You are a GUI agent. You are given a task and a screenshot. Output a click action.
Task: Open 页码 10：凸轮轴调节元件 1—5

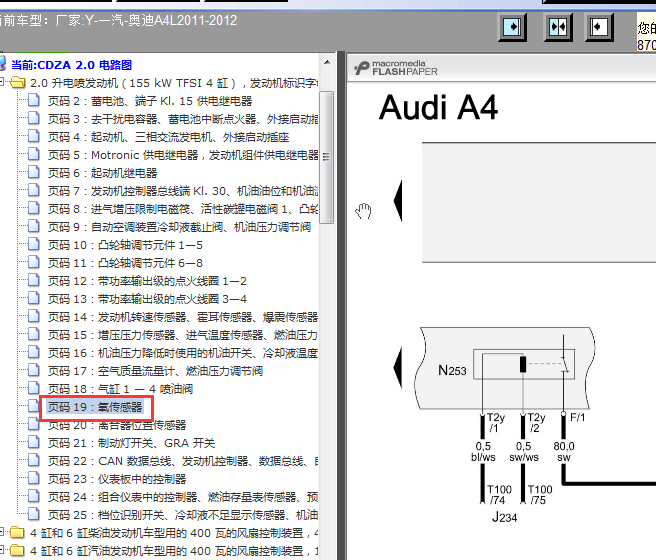[125, 245]
